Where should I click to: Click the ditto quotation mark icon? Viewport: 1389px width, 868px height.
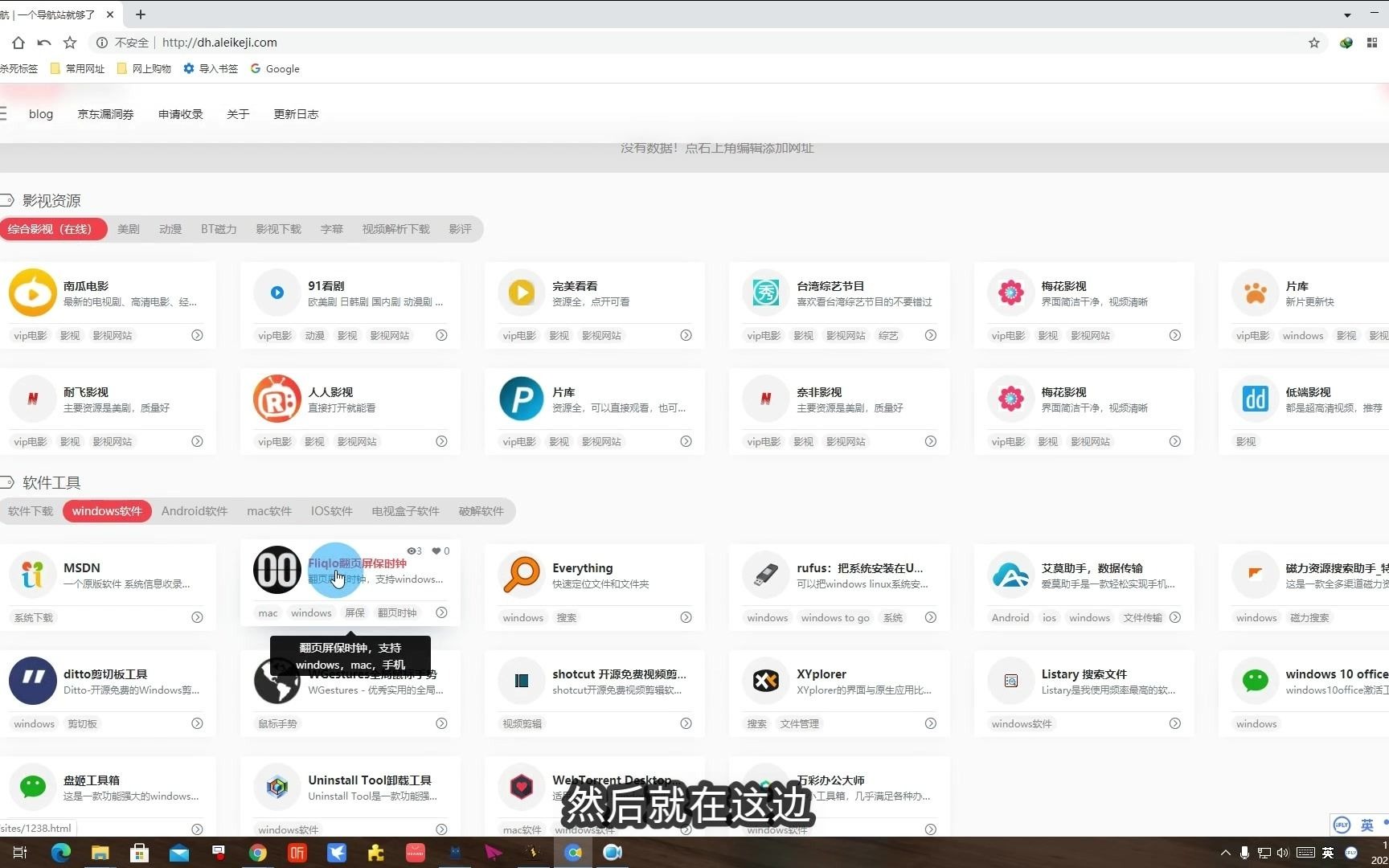[x=33, y=681]
